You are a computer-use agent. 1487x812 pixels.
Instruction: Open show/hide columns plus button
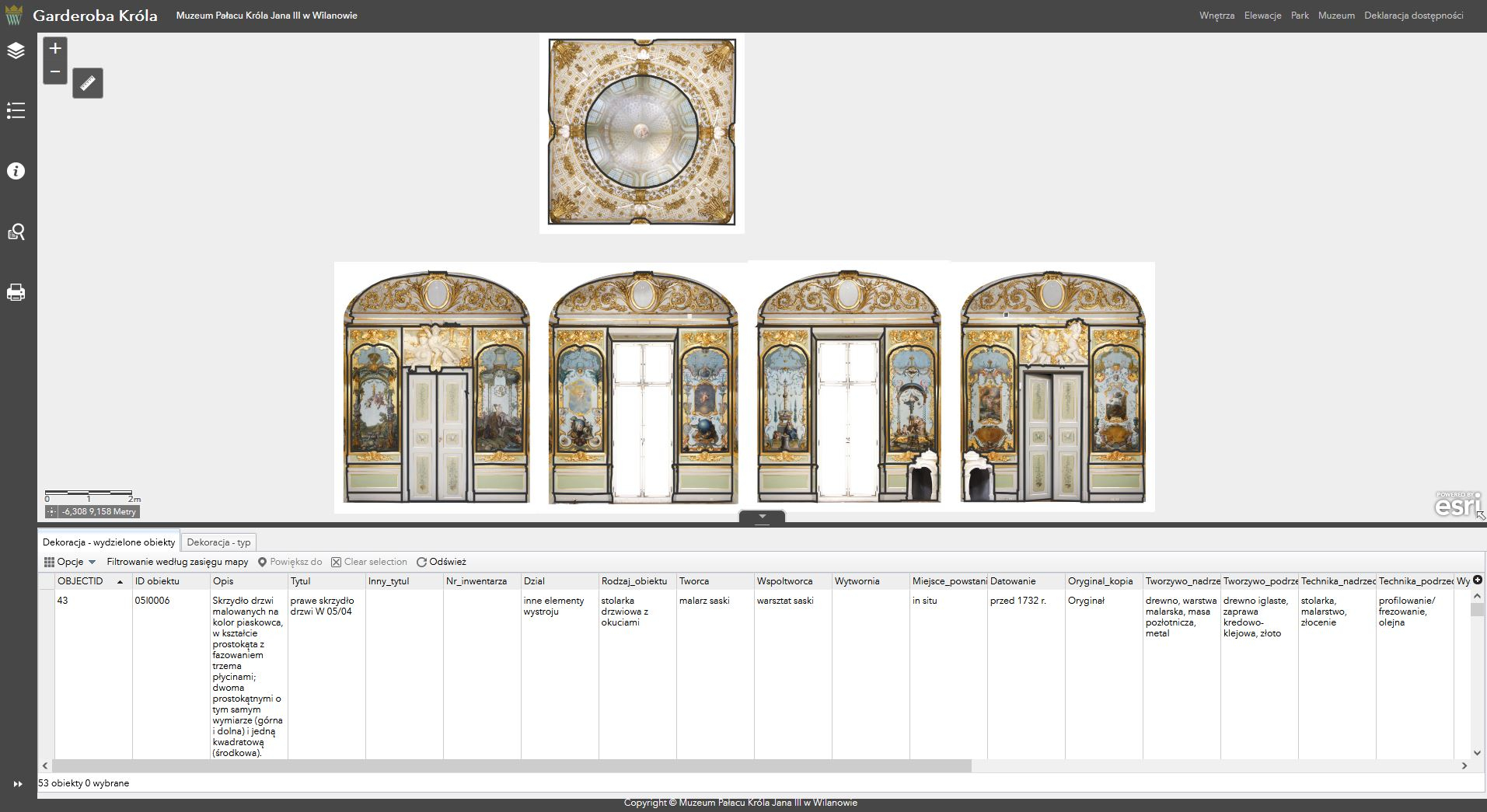coord(1477,580)
